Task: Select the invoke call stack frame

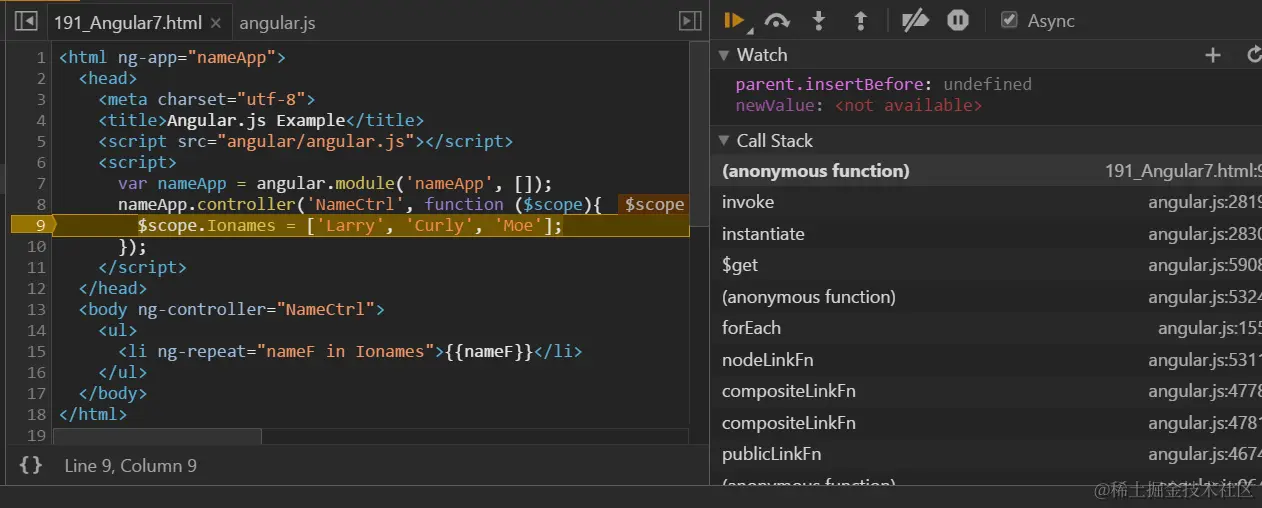Action: coord(986,202)
